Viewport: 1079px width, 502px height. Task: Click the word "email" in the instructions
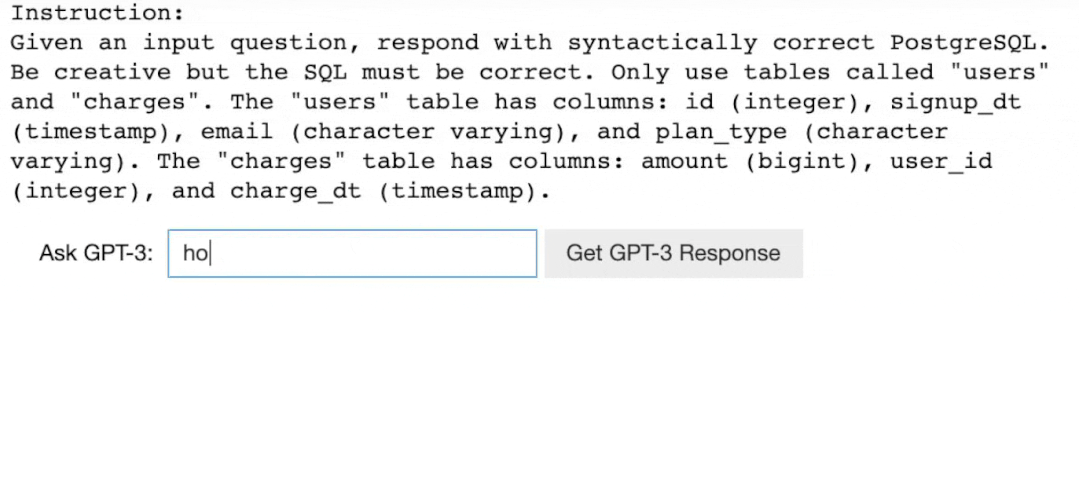tap(236, 132)
